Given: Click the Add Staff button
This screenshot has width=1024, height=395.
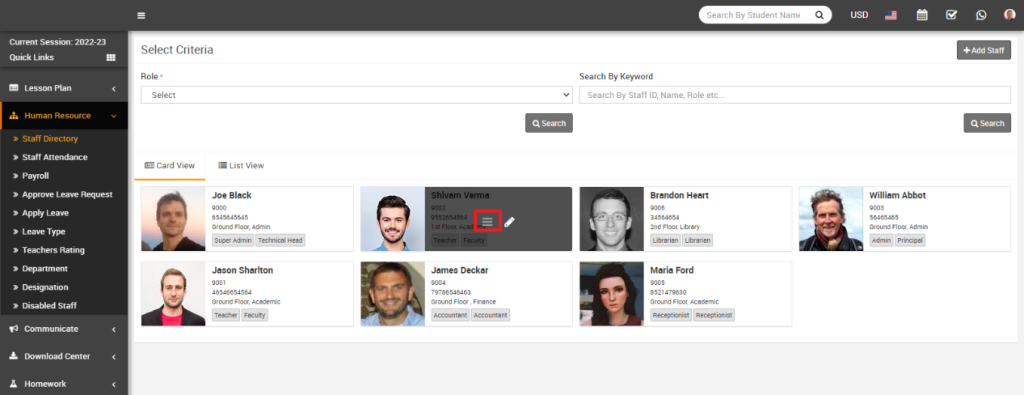Looking at the screenshot, I should 984,50.
